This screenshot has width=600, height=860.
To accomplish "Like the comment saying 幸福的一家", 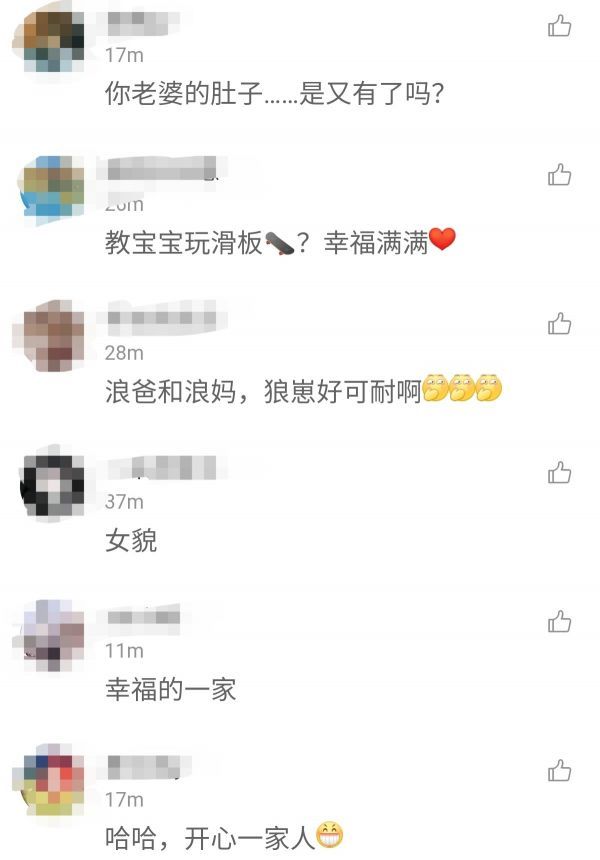I will [559, 622].
